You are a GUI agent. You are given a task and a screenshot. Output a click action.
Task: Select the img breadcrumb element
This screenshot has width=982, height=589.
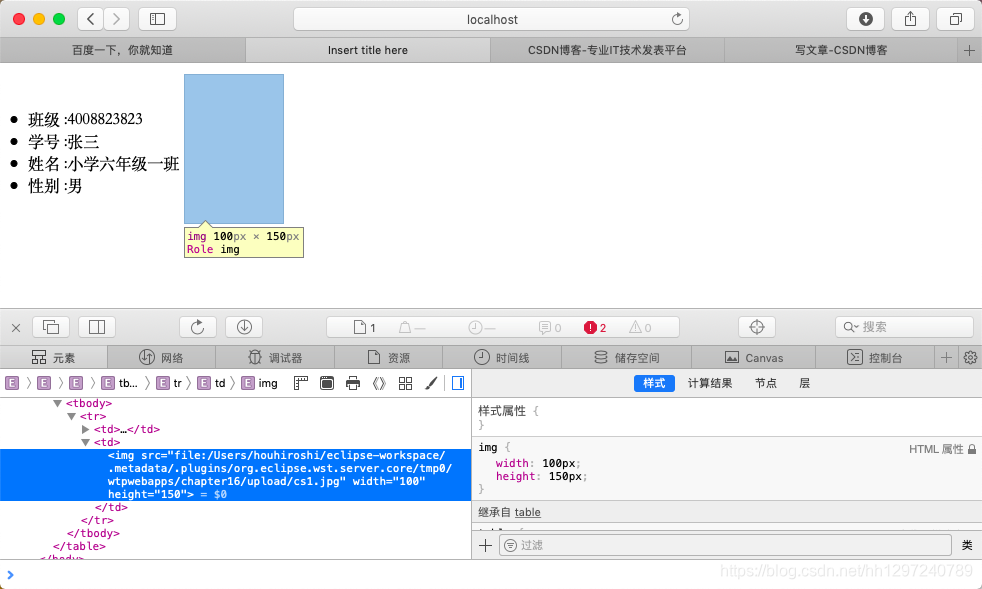coord(260,383)
